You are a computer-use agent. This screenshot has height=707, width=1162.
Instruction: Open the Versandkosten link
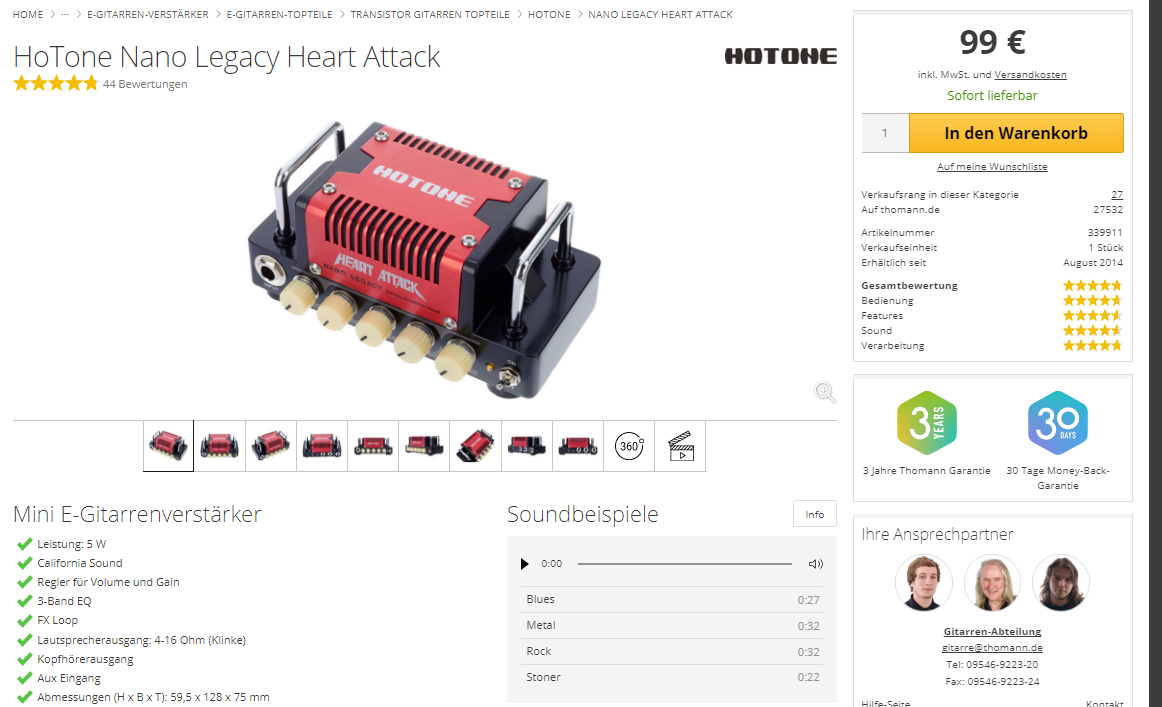point(1030,75)
